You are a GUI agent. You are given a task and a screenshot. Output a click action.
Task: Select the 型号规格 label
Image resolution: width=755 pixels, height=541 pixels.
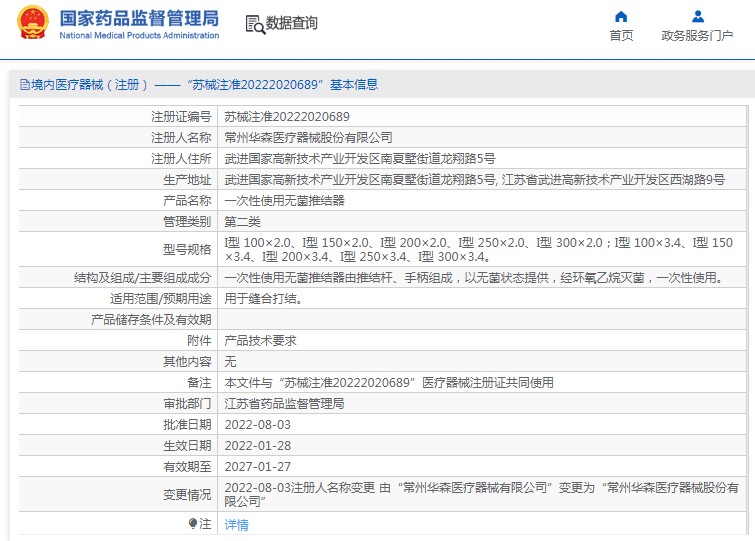tap(187, 249)
